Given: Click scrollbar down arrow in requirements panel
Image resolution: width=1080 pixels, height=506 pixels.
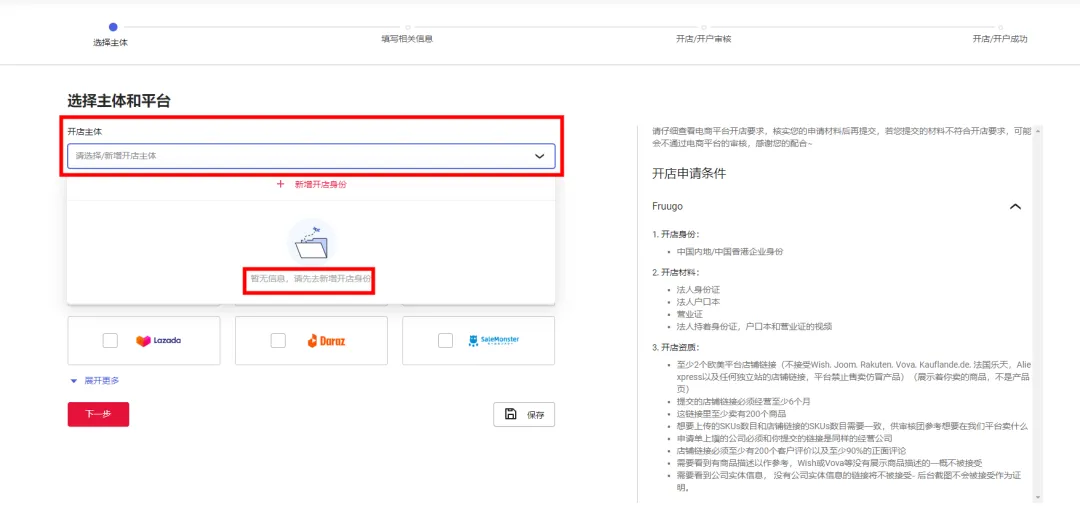Looking at the screenshot, I should [x=1038, y=497].
